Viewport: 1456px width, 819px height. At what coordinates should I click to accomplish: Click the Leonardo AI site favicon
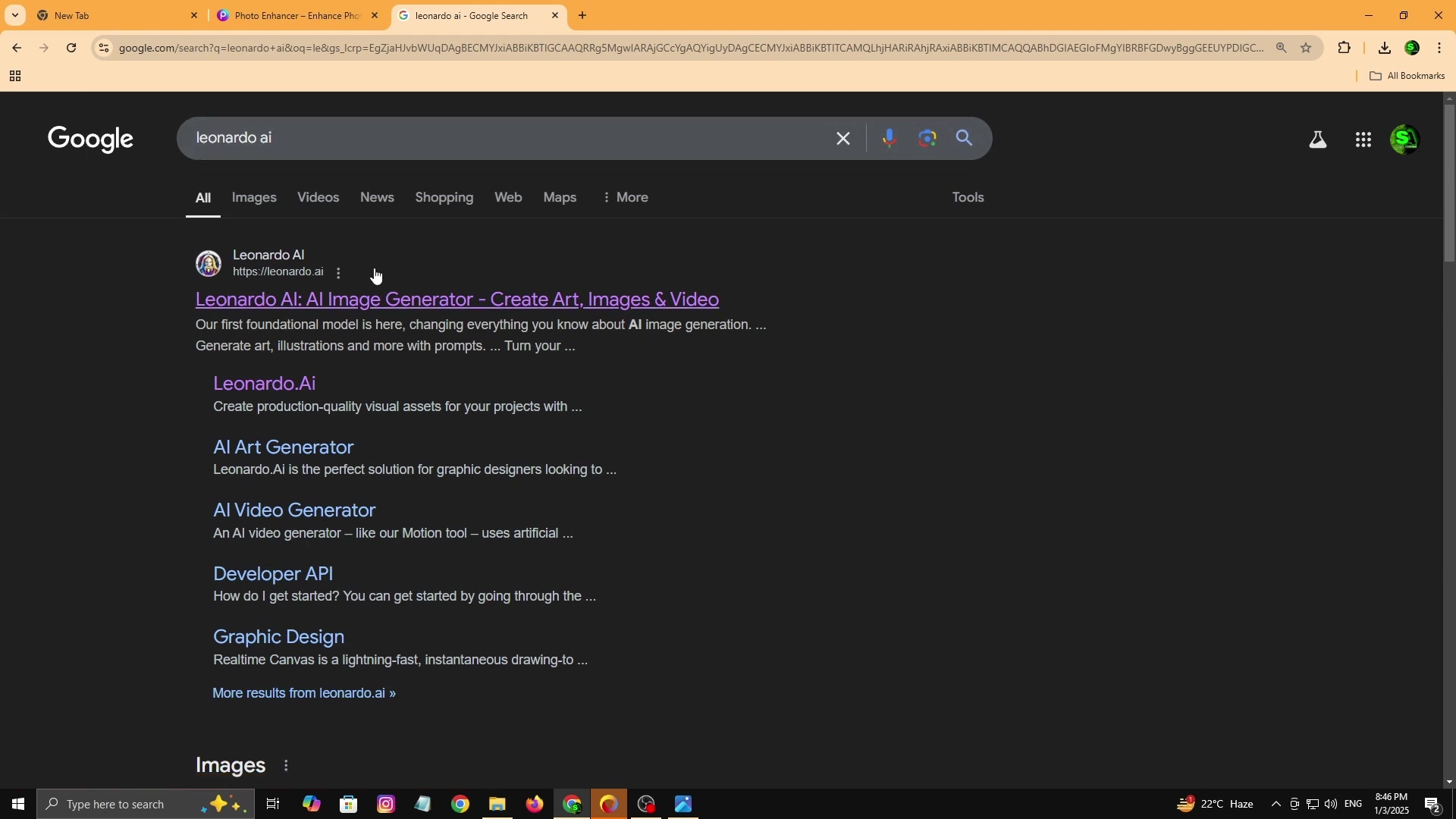coord(208,263)
